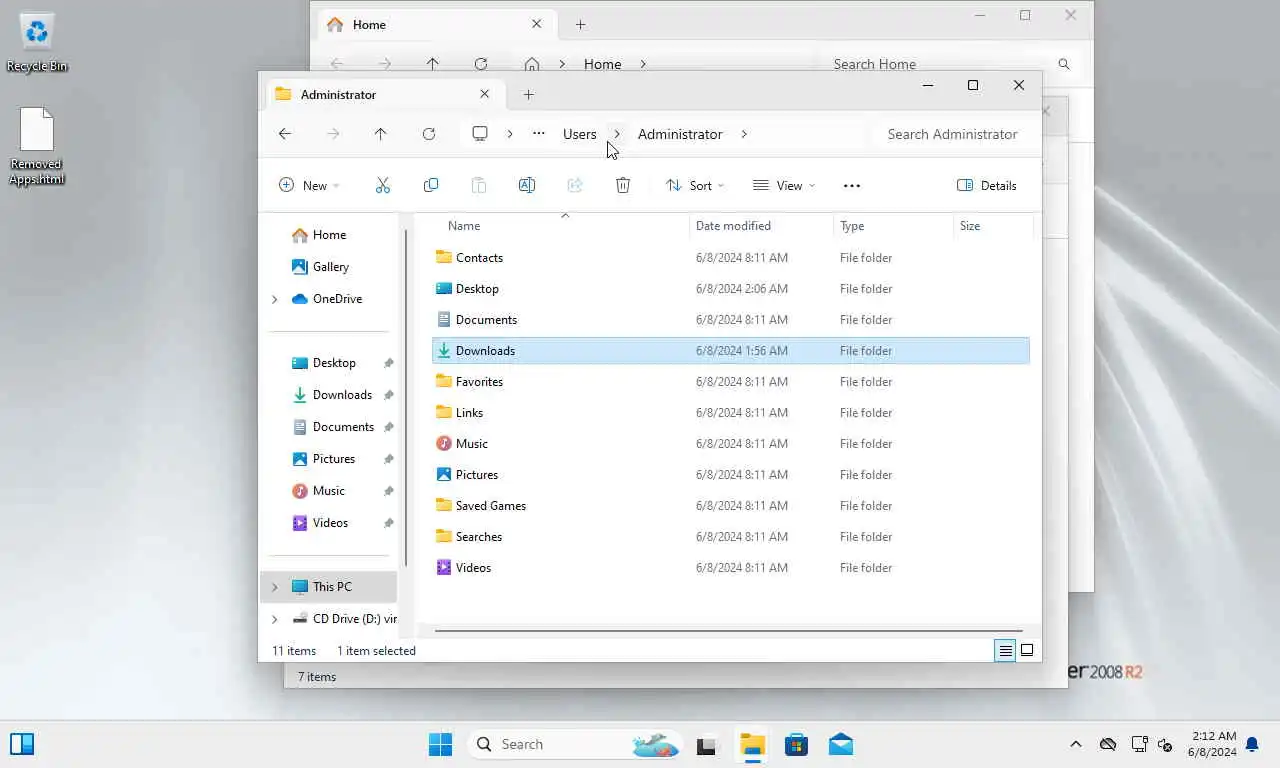The width and height of the screenshot is (1280, 768).
Task: Expand the CD Drive (D:) tree node
Action: click(275, 619)
